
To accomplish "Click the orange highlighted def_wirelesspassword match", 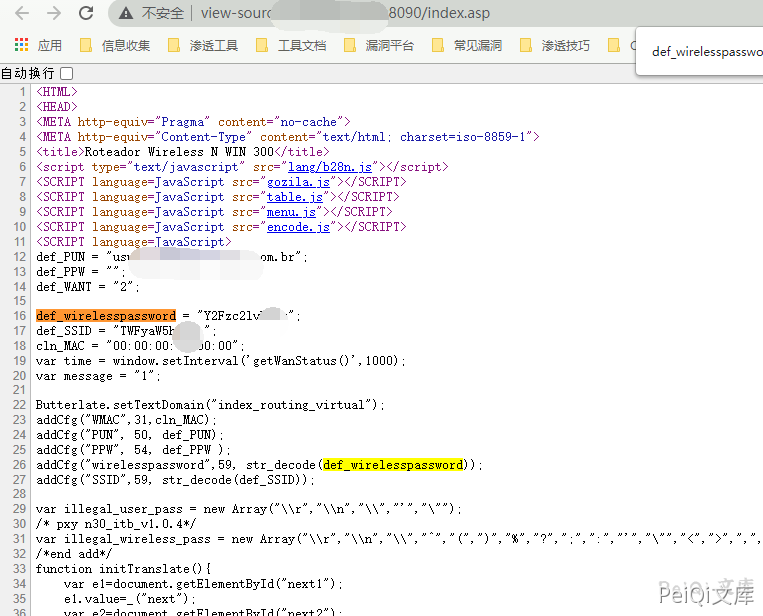I will (x=106, y=316).
